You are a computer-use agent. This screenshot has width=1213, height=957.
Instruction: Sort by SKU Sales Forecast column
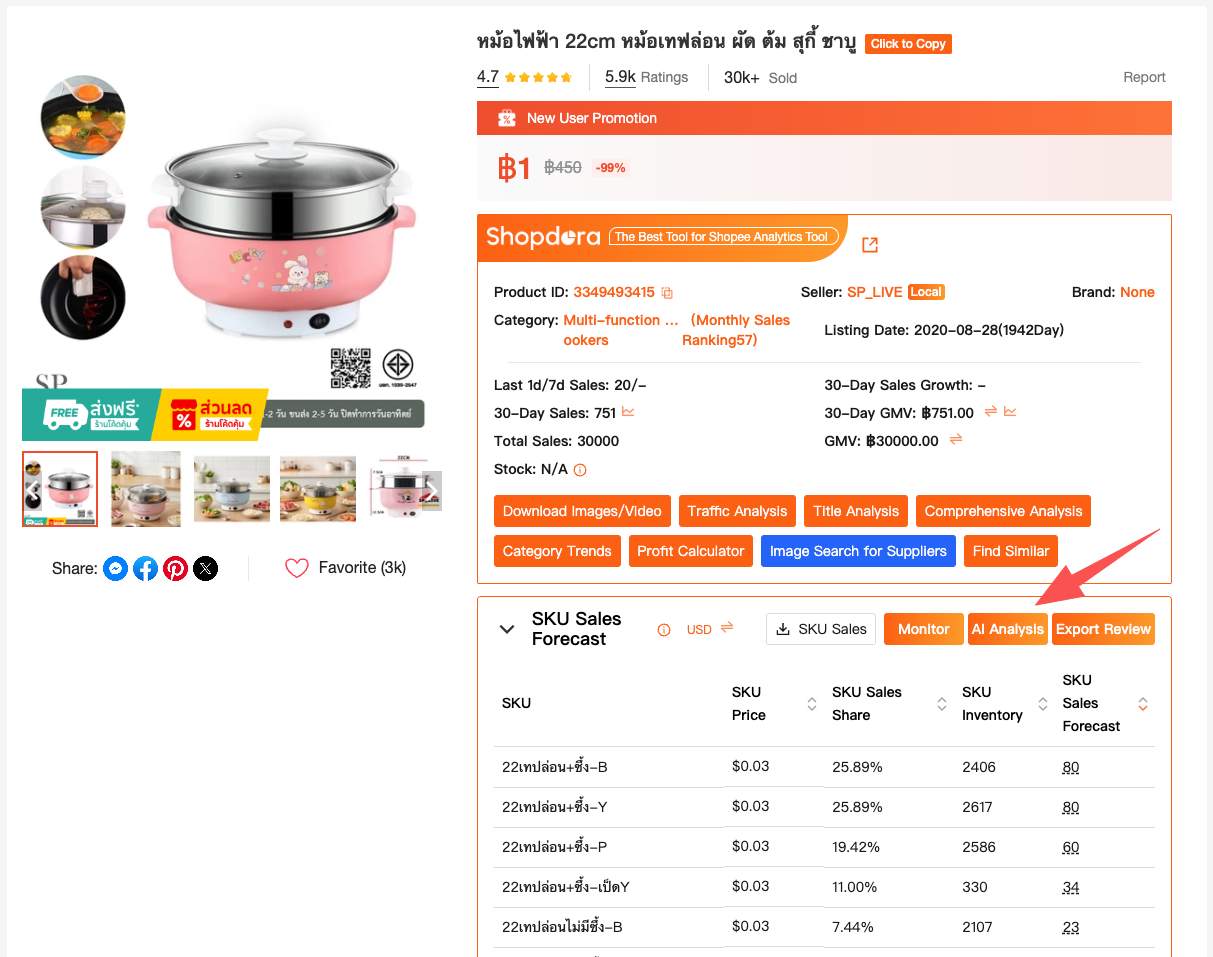point(1143,704)
